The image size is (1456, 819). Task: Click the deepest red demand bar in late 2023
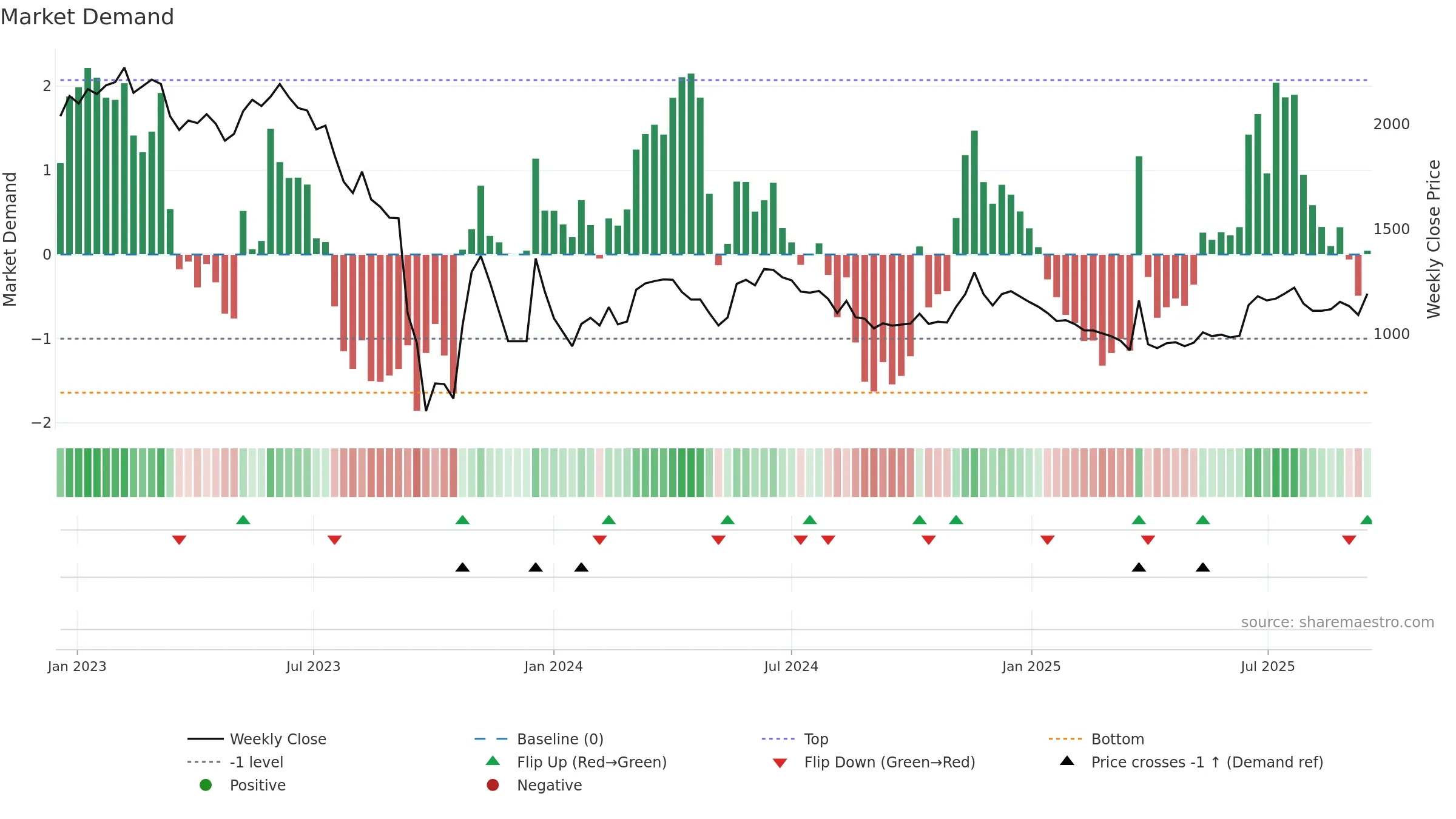417,332
